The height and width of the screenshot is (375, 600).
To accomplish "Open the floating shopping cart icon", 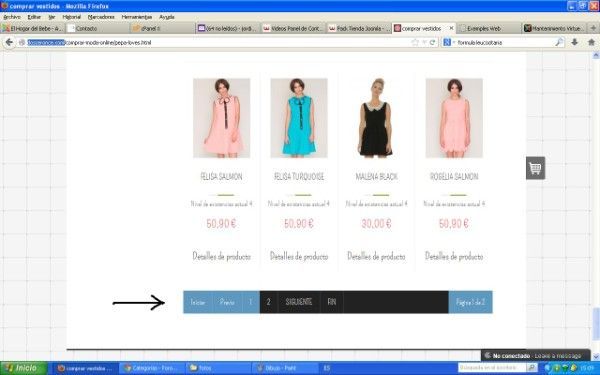I will 535,168.
